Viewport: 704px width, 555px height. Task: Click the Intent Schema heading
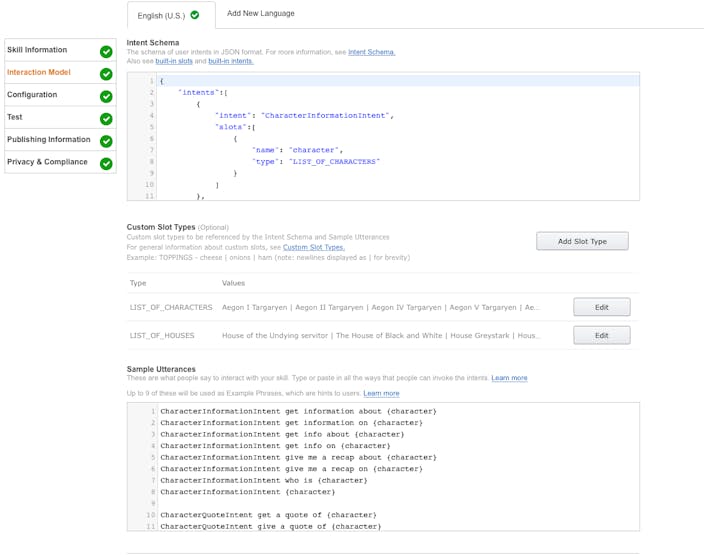point(153,43)
